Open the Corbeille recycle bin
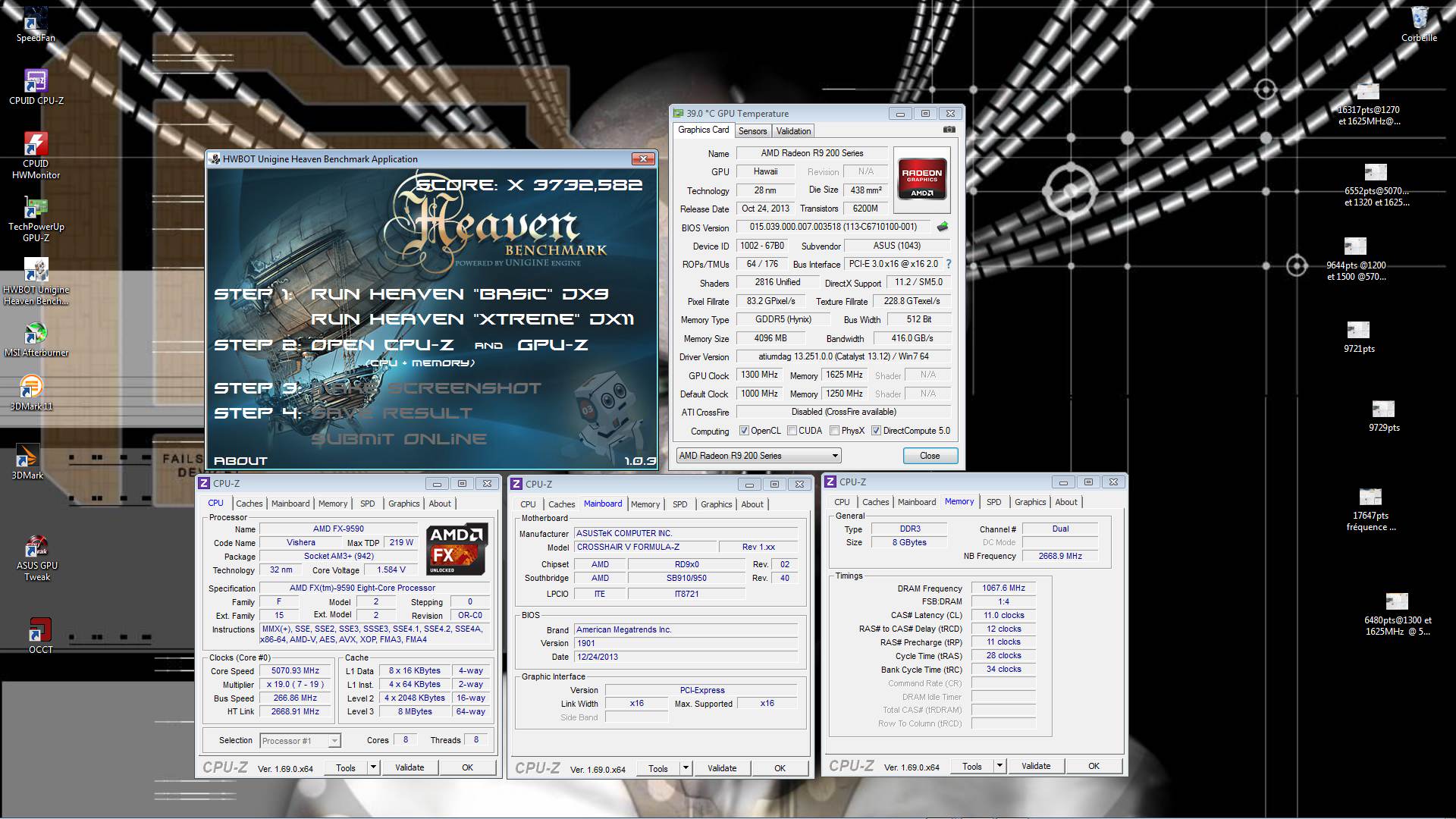 (x=1419, y=24)
